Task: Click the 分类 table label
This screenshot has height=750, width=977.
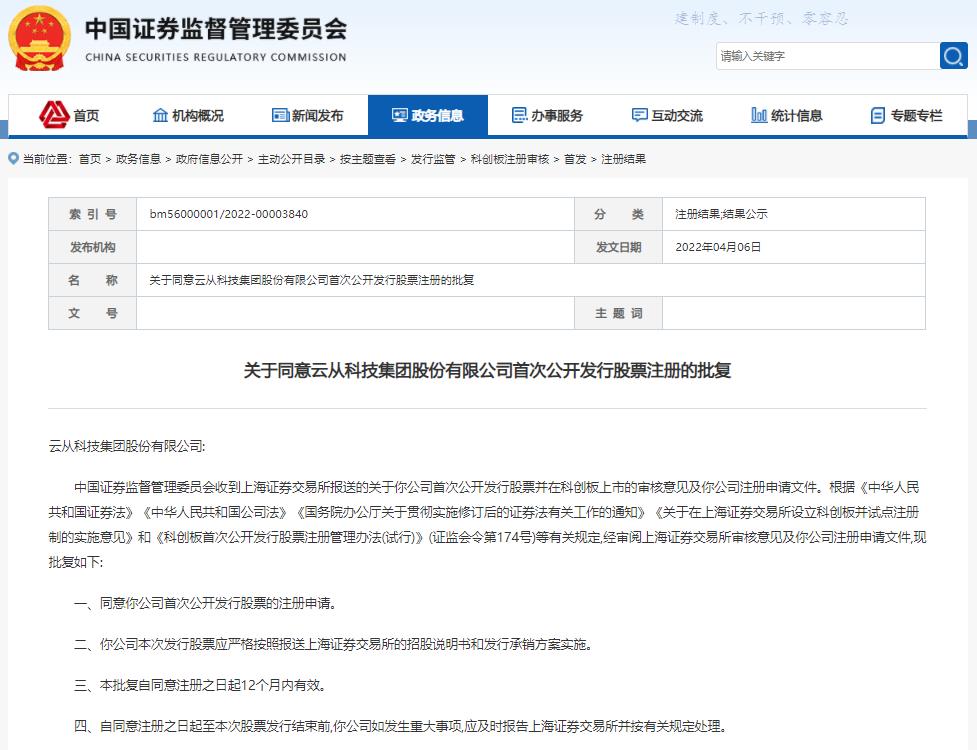Action: [618, 214]
